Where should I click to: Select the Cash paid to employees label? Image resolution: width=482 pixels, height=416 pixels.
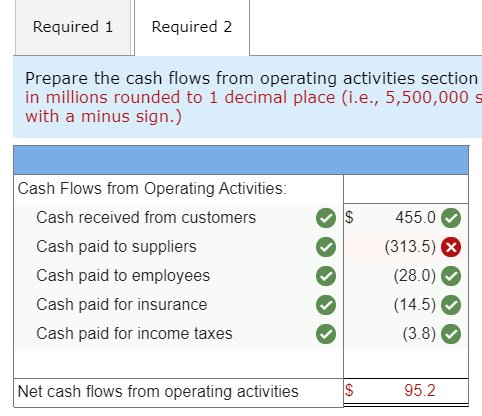tap(123, 276)
